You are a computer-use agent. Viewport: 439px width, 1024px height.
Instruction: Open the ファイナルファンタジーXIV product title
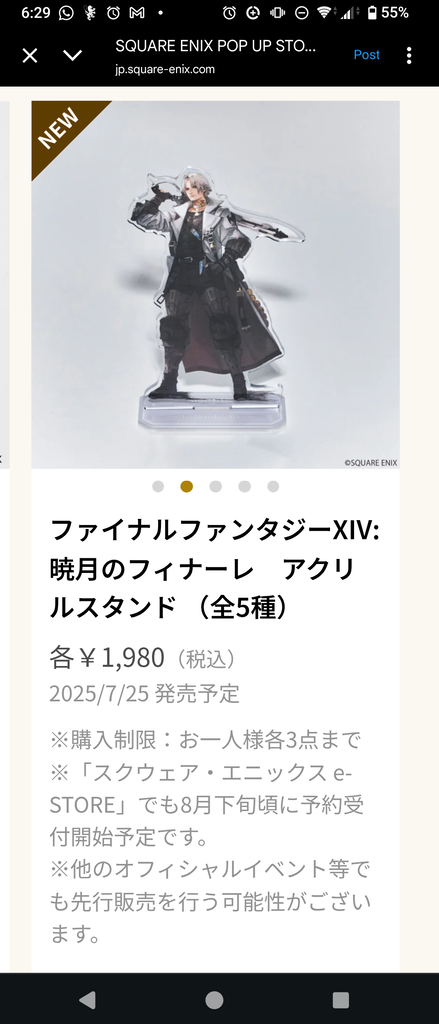(214, 568)
